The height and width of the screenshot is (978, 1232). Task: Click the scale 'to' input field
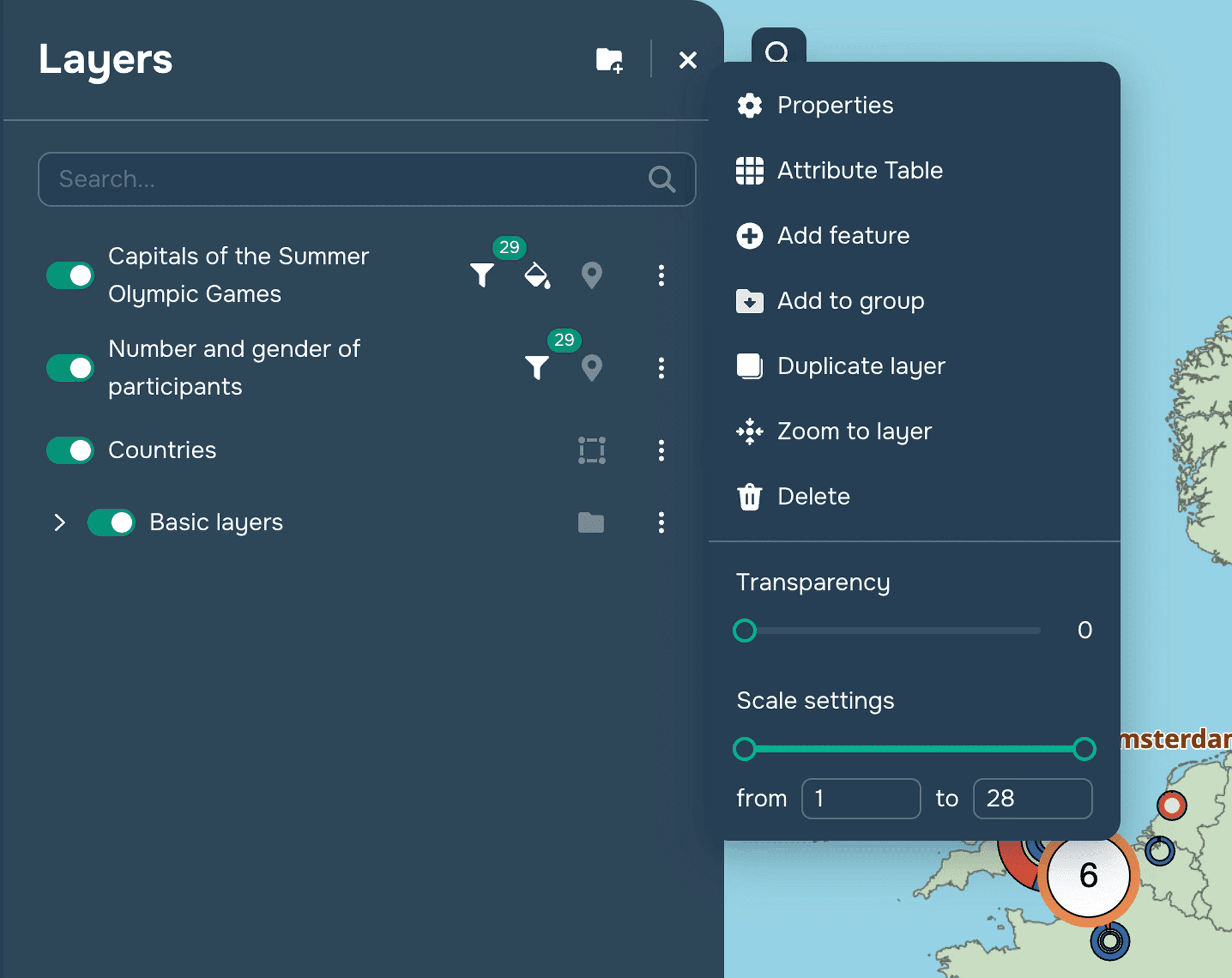[x=1032, y=799]
